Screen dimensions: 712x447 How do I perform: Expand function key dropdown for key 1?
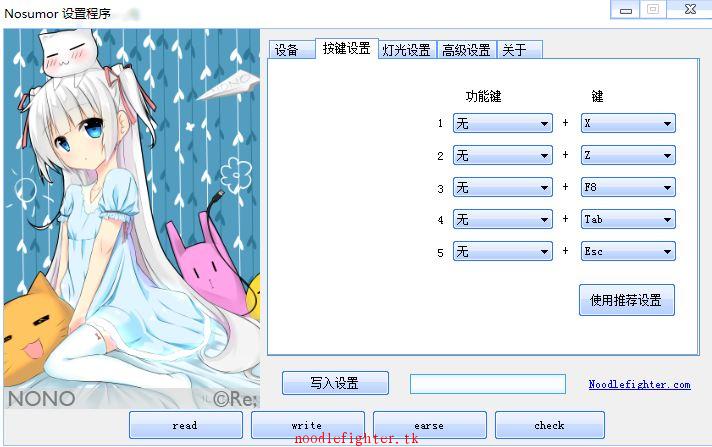503,123
